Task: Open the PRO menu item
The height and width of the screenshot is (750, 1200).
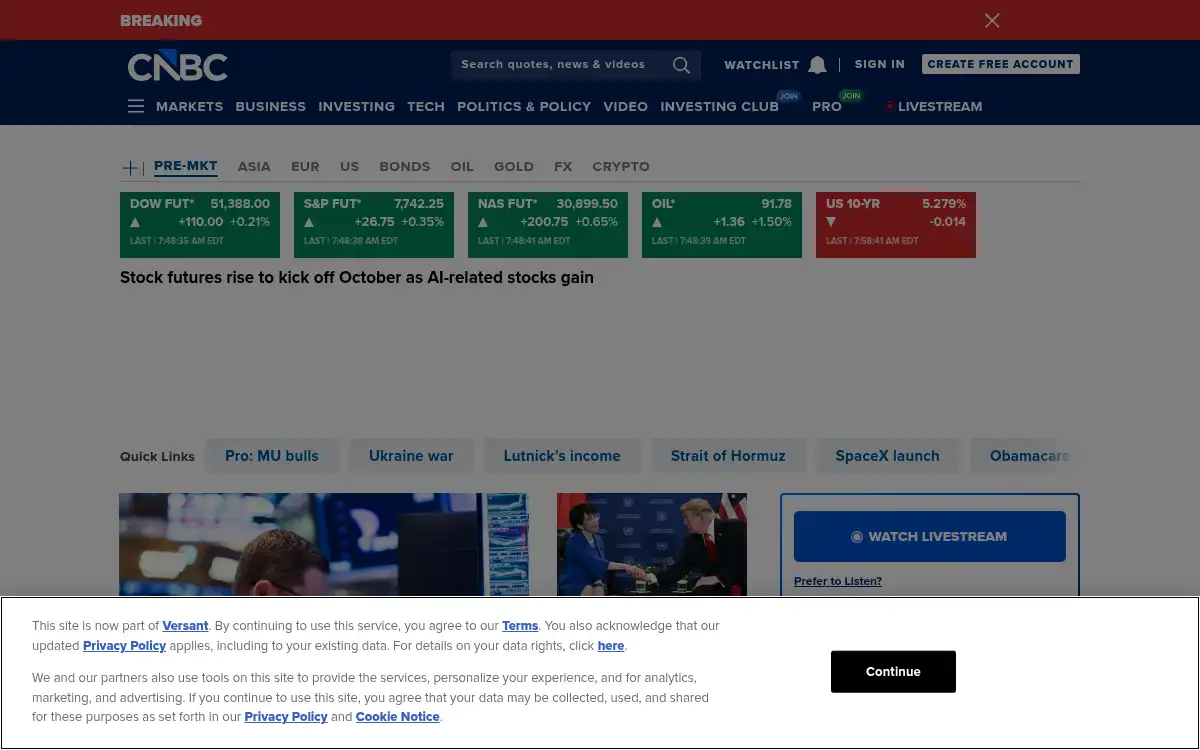Action: (827, 106)
